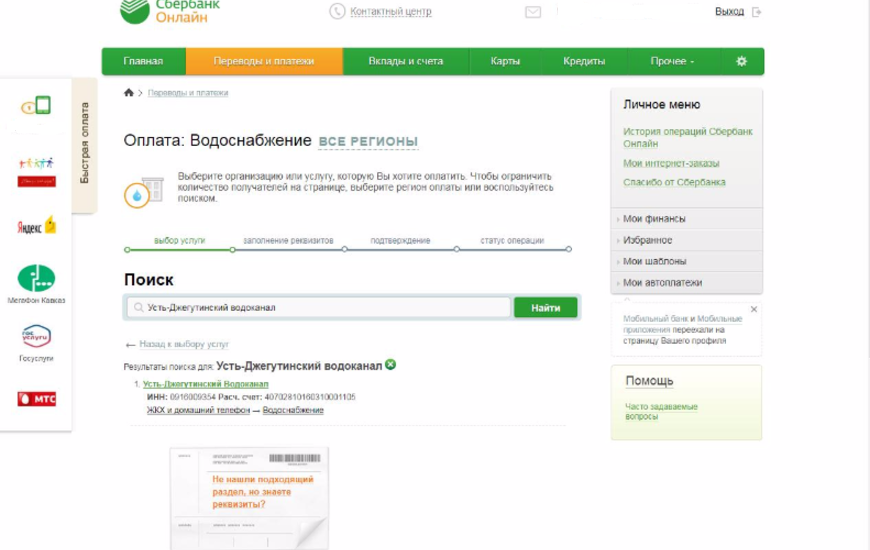Expand Мои финансы in the personal menu
Viewport: 870px width, 550px height.
(654, 219)
